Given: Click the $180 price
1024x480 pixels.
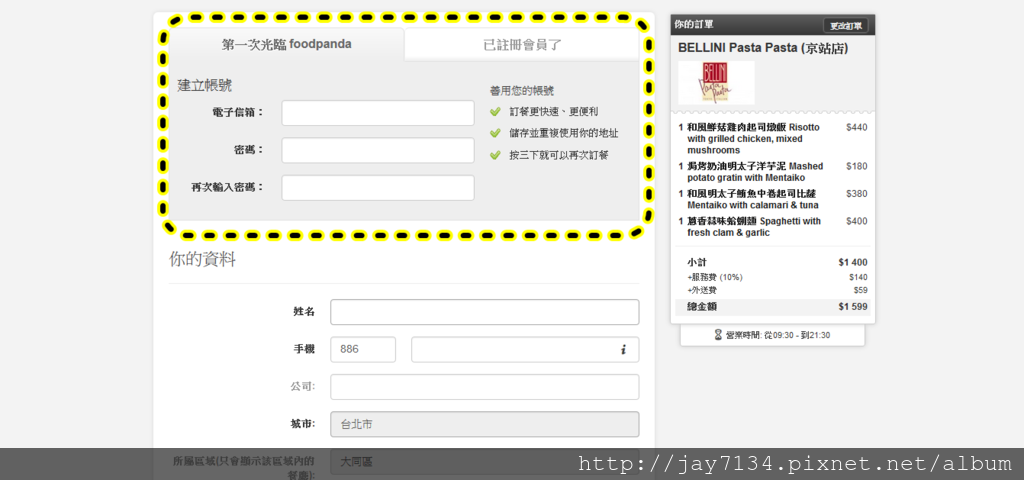Looking at the screenshot, I should click(857, 167).
